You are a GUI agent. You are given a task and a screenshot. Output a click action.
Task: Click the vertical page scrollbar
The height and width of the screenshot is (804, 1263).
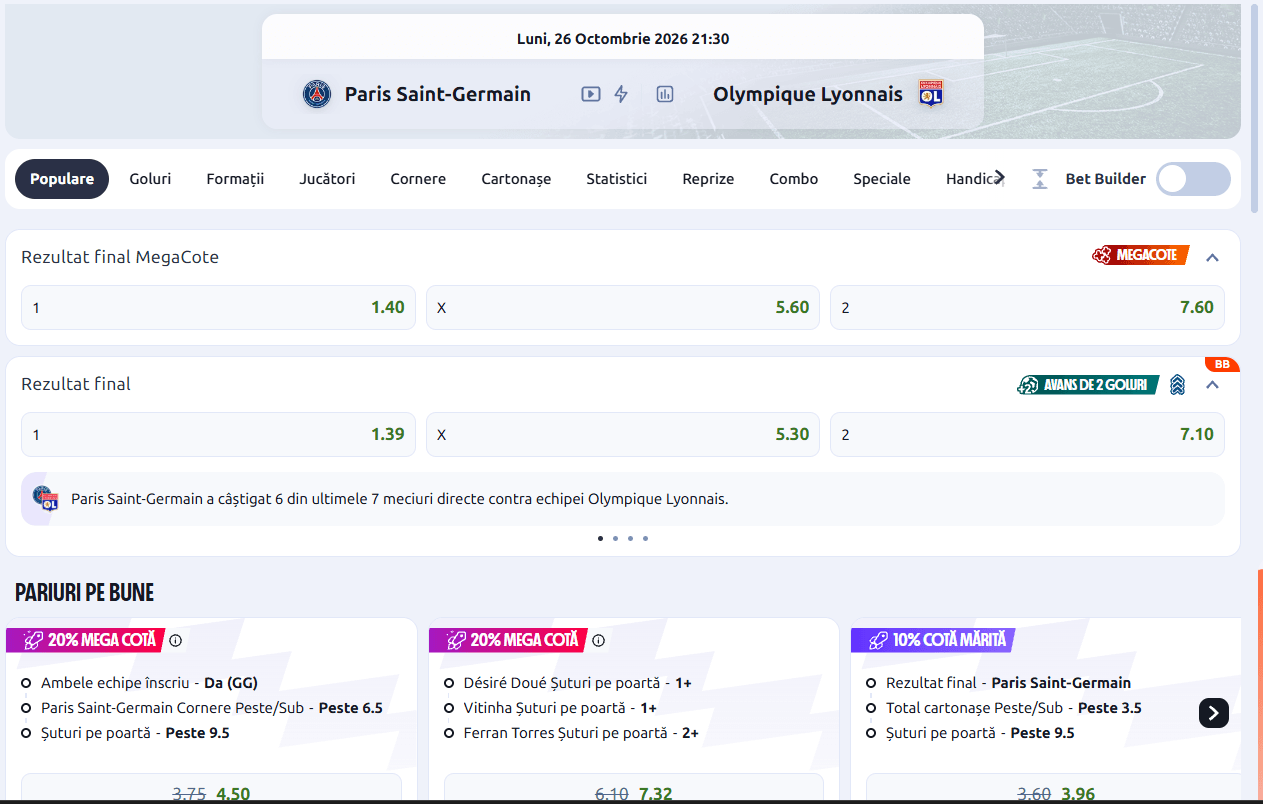click(1255, 108)
